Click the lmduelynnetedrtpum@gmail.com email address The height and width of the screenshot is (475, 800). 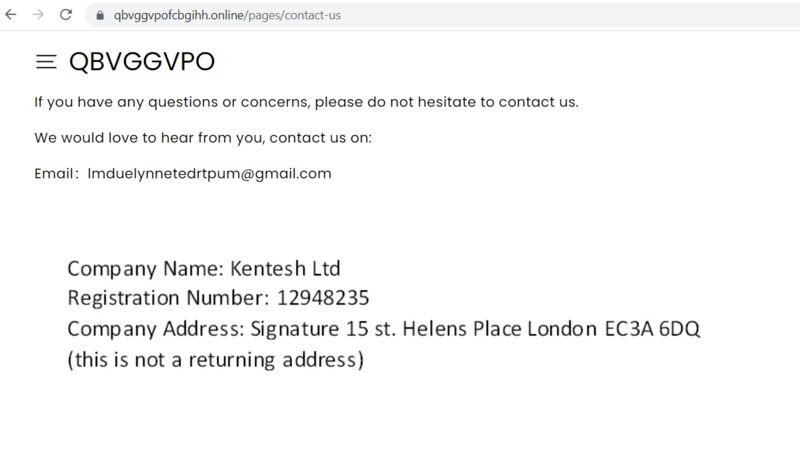pyautogui.click(x=209, y=173)
